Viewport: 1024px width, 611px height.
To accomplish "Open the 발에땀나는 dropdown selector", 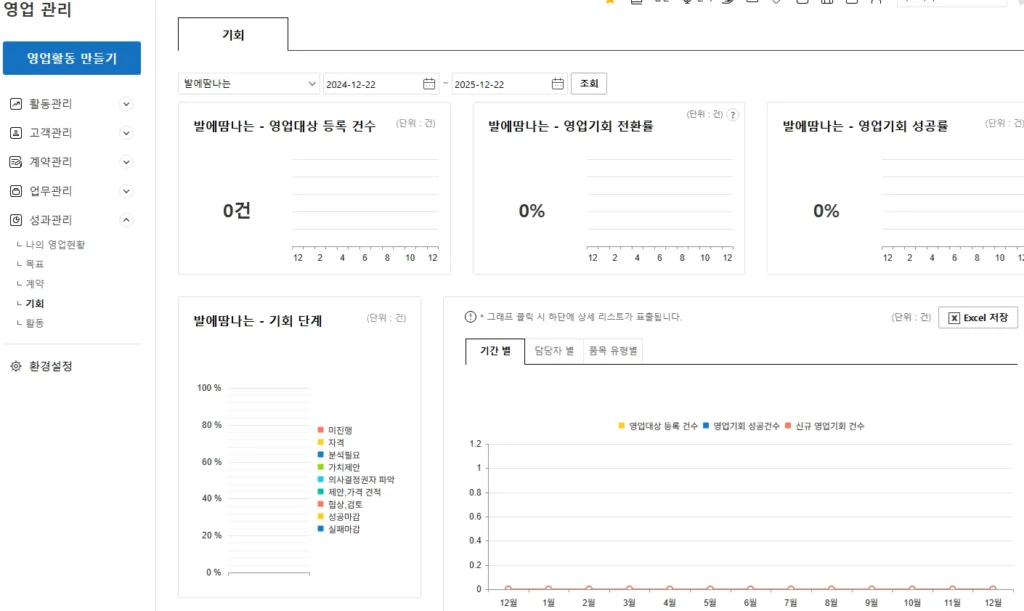I will (248, 84).
